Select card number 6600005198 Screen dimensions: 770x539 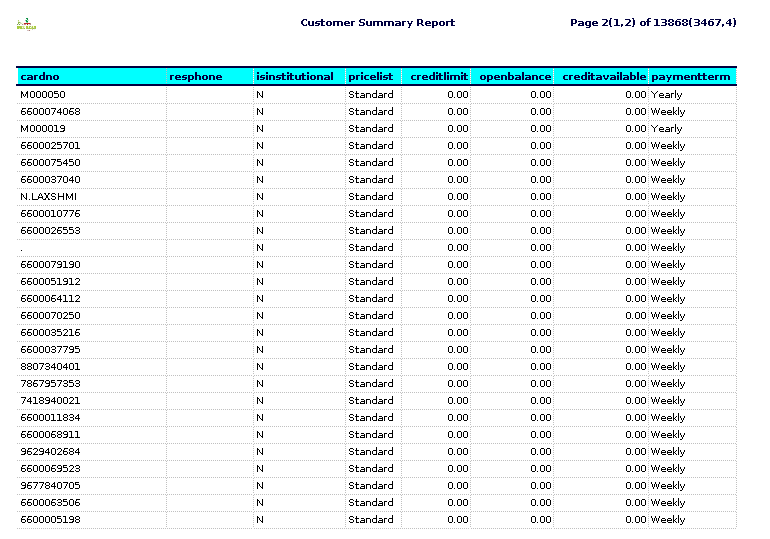(x=50, y=520)
